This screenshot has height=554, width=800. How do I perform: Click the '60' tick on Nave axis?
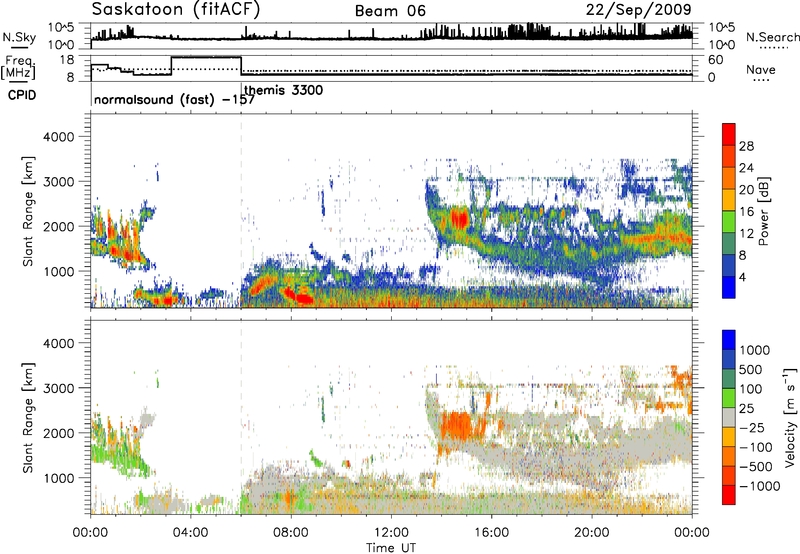(x=716, y=60)
